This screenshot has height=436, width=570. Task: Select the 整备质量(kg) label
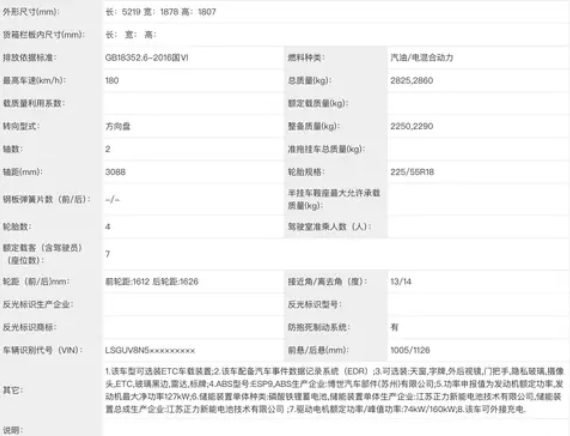(x=314, y=126)
